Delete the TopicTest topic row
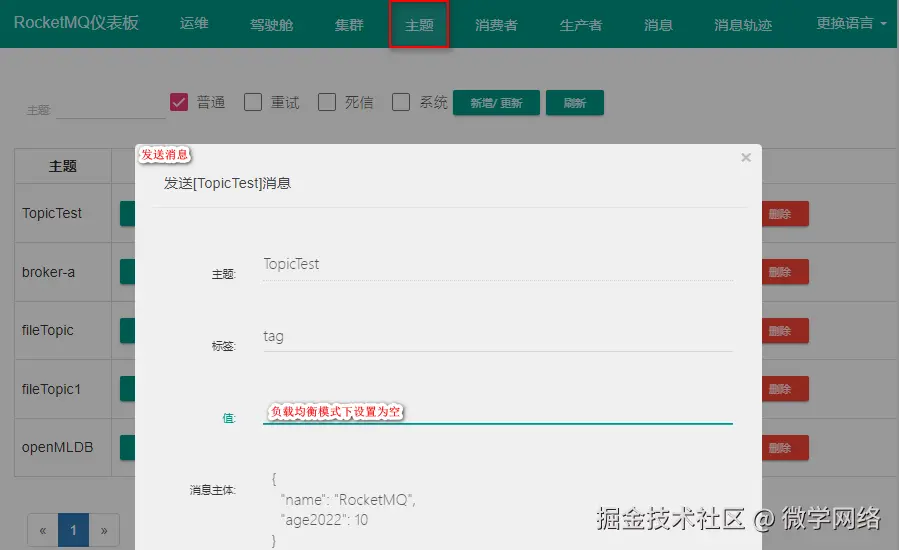The width and height of the screenshot is (899, 550). tap(785, 214)
